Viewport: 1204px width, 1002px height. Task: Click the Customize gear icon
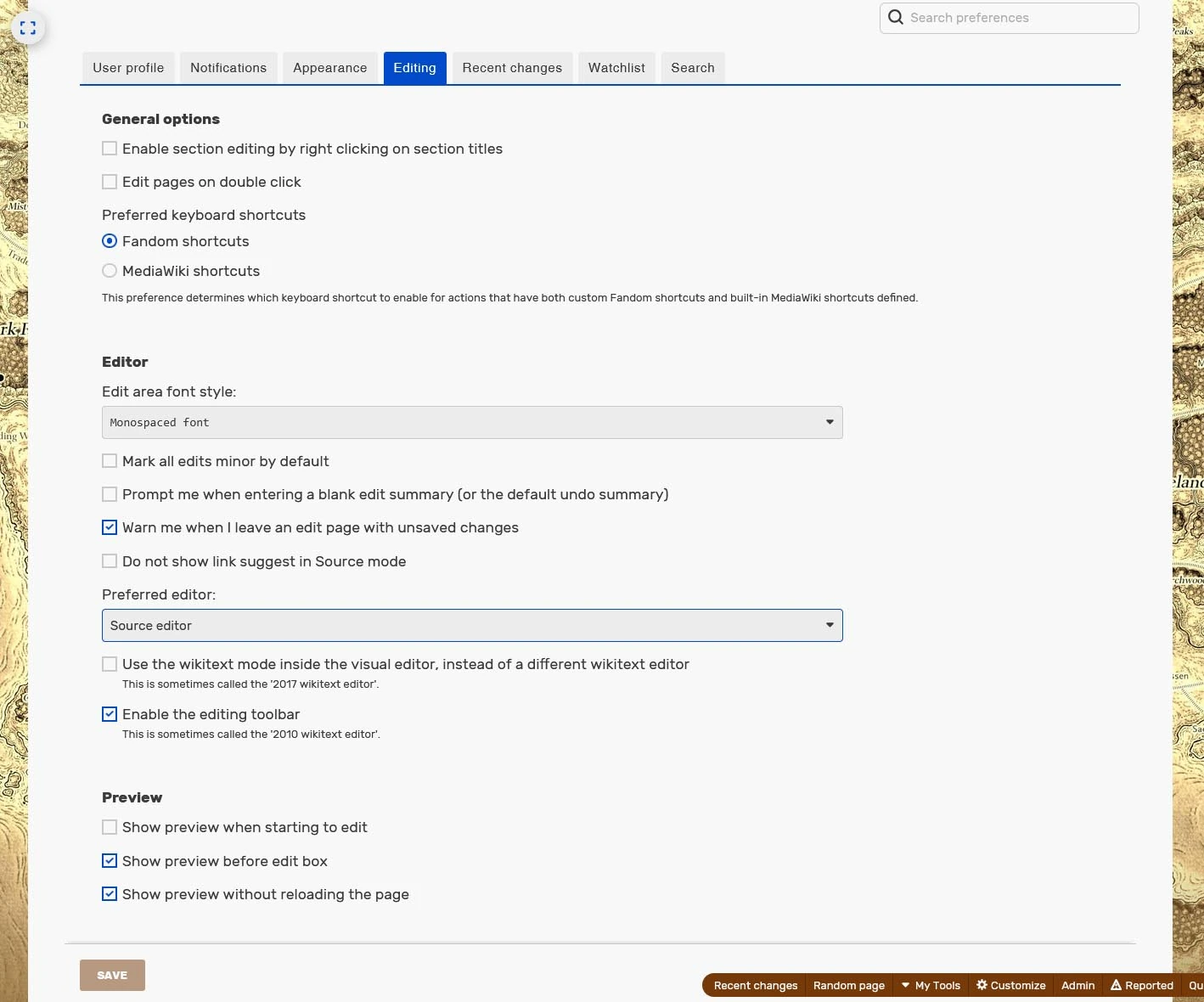tap(982, 985)
